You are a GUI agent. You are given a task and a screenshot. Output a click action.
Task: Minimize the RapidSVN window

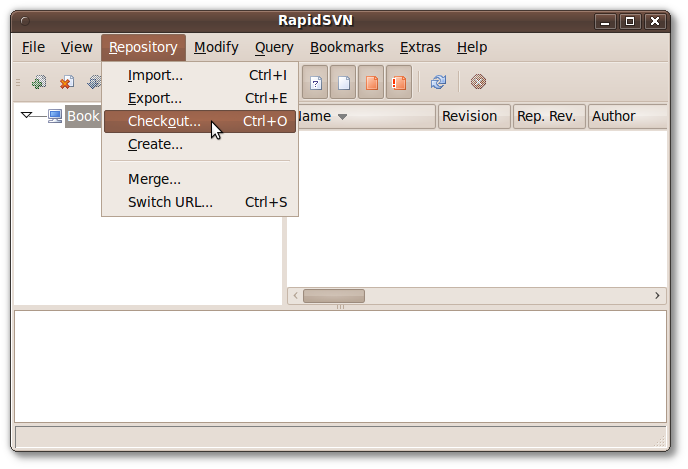(x=605, y=21)
